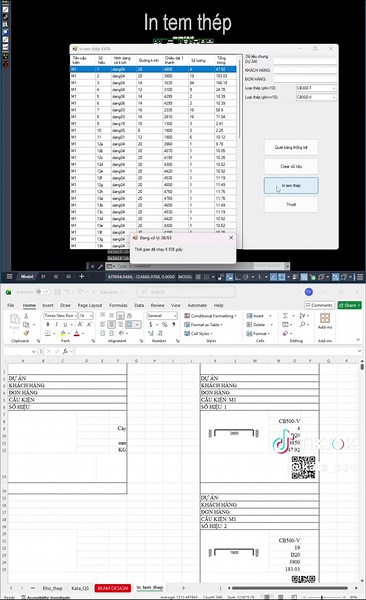
Task: Click the DỰ ÁN input field in dialog
Action: [x=305, y=61]
